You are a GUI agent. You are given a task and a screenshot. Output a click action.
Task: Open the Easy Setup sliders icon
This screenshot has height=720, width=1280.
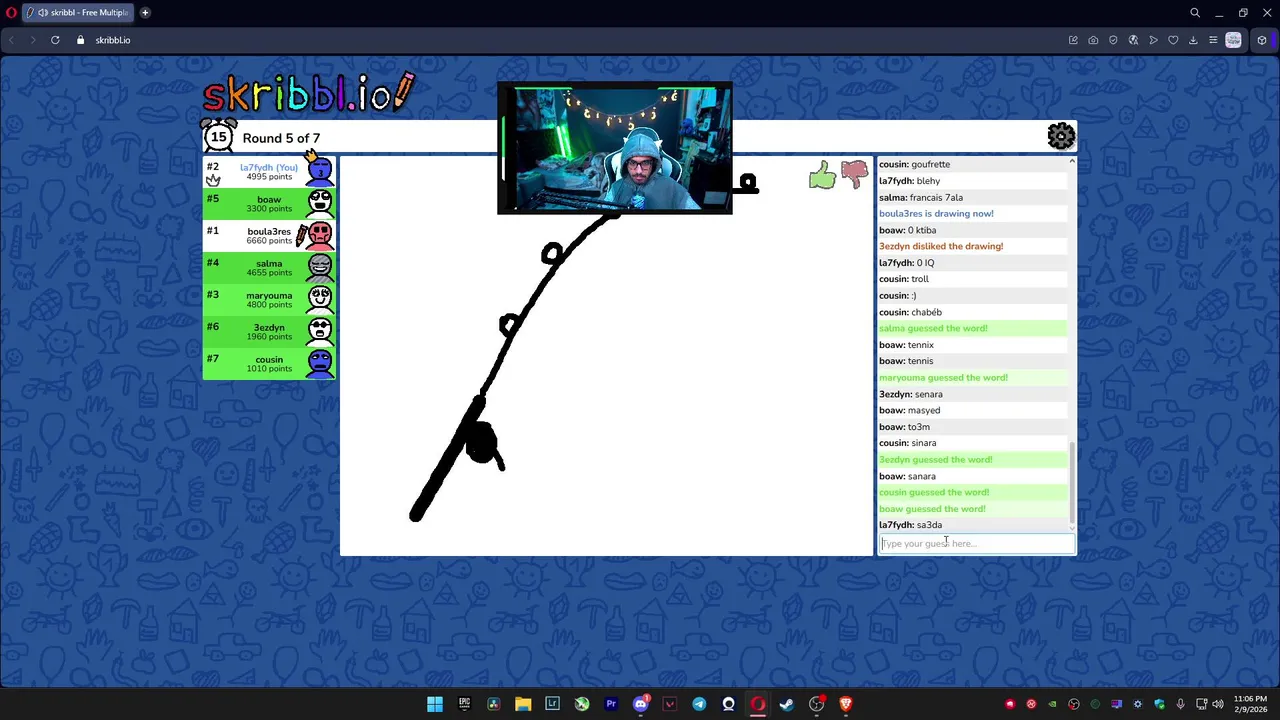pyautogui.click(x=1213, y=40)
